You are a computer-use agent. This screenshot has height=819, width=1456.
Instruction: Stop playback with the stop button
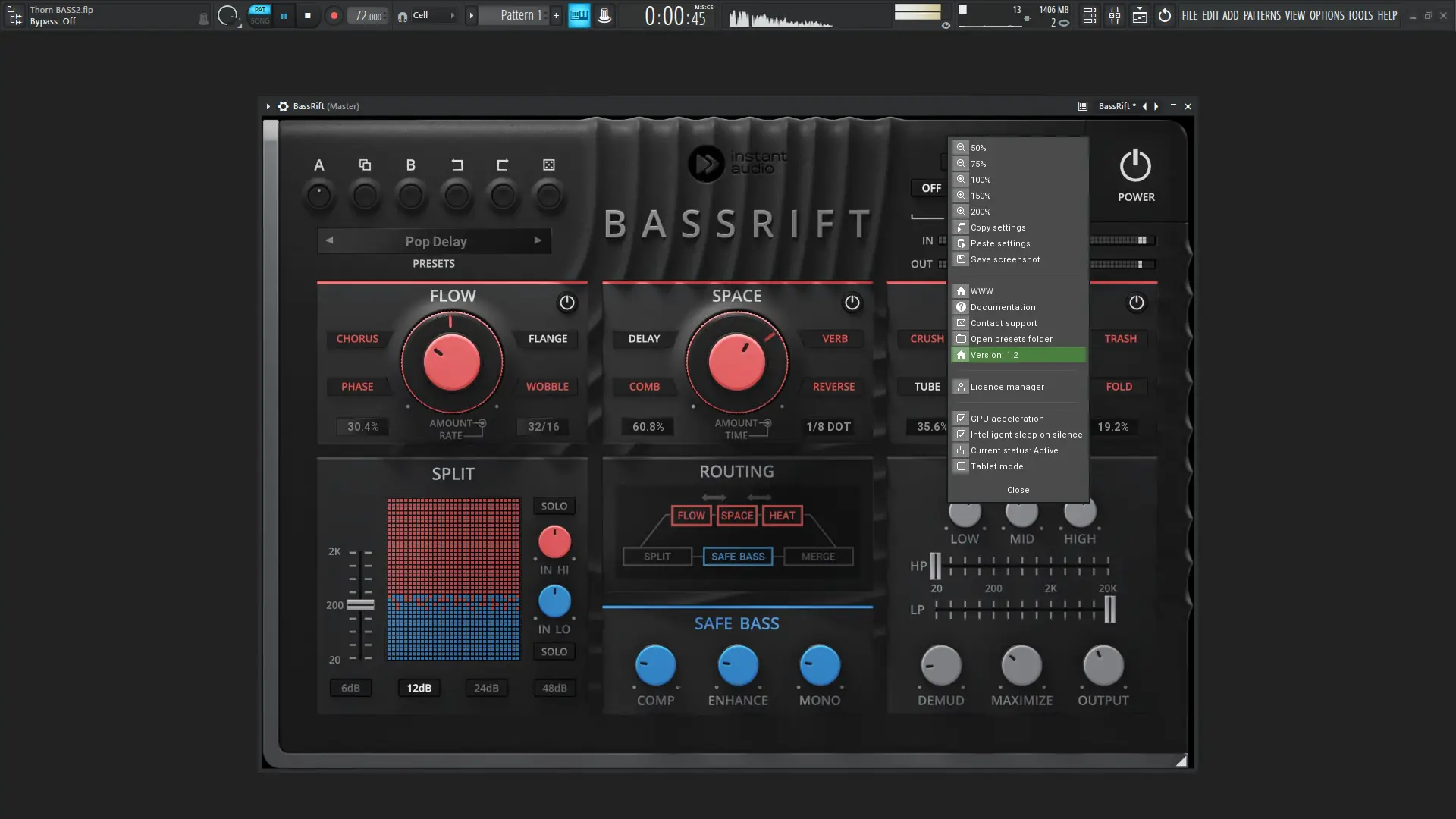pos(307,15)
